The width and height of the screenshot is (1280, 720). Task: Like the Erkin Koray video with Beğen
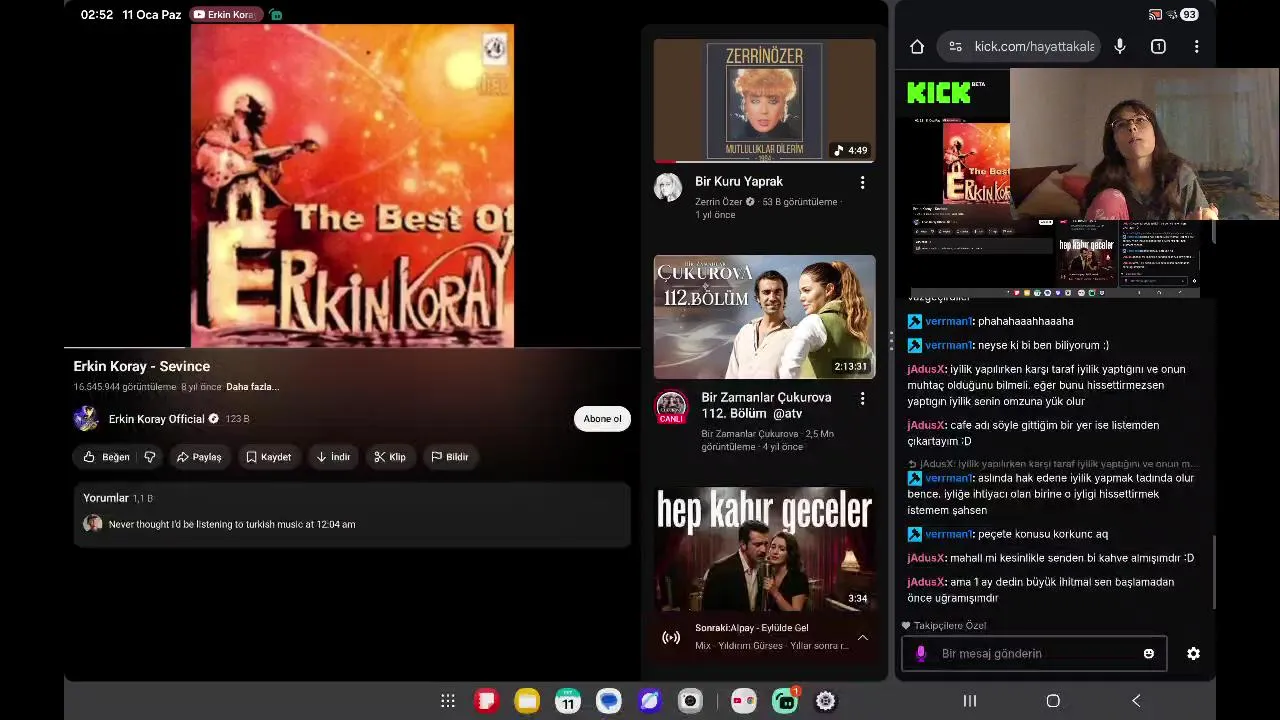(x=107, y=457)
